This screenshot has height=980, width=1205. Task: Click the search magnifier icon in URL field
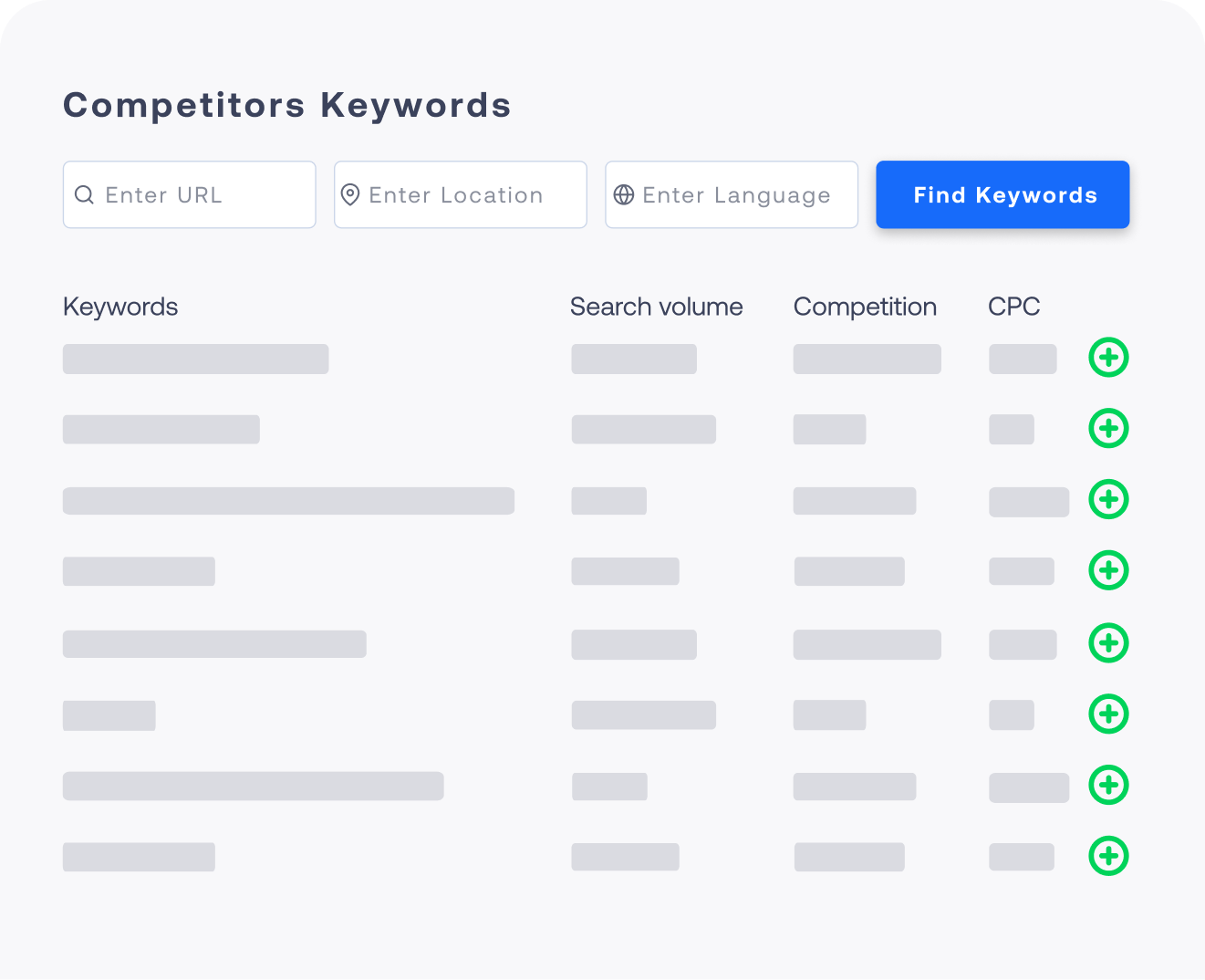(85, 194)
